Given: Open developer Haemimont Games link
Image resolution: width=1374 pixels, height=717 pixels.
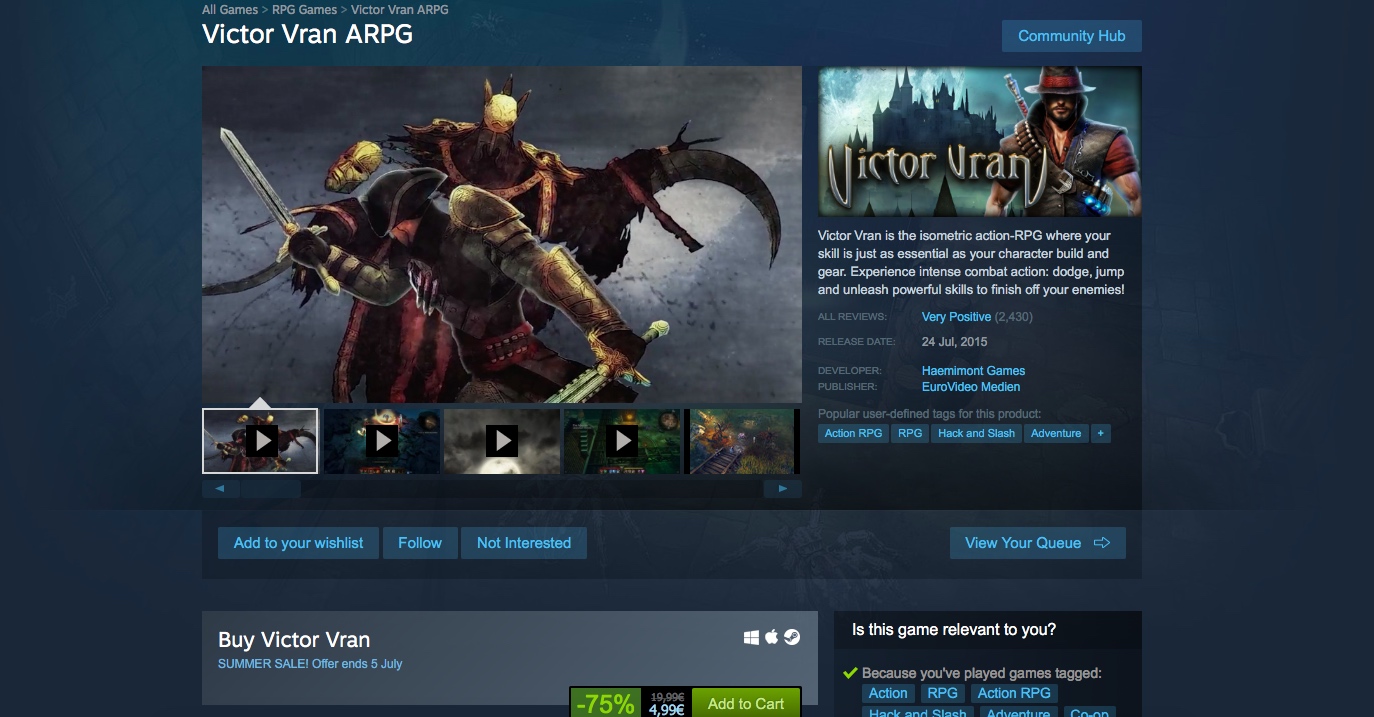Looking at the screenshot, I should (974, 371).
